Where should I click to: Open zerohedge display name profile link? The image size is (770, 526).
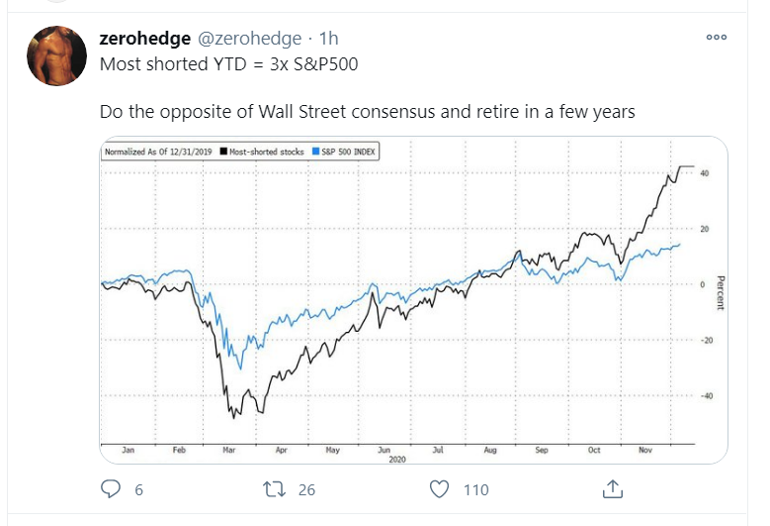point(146,38)
